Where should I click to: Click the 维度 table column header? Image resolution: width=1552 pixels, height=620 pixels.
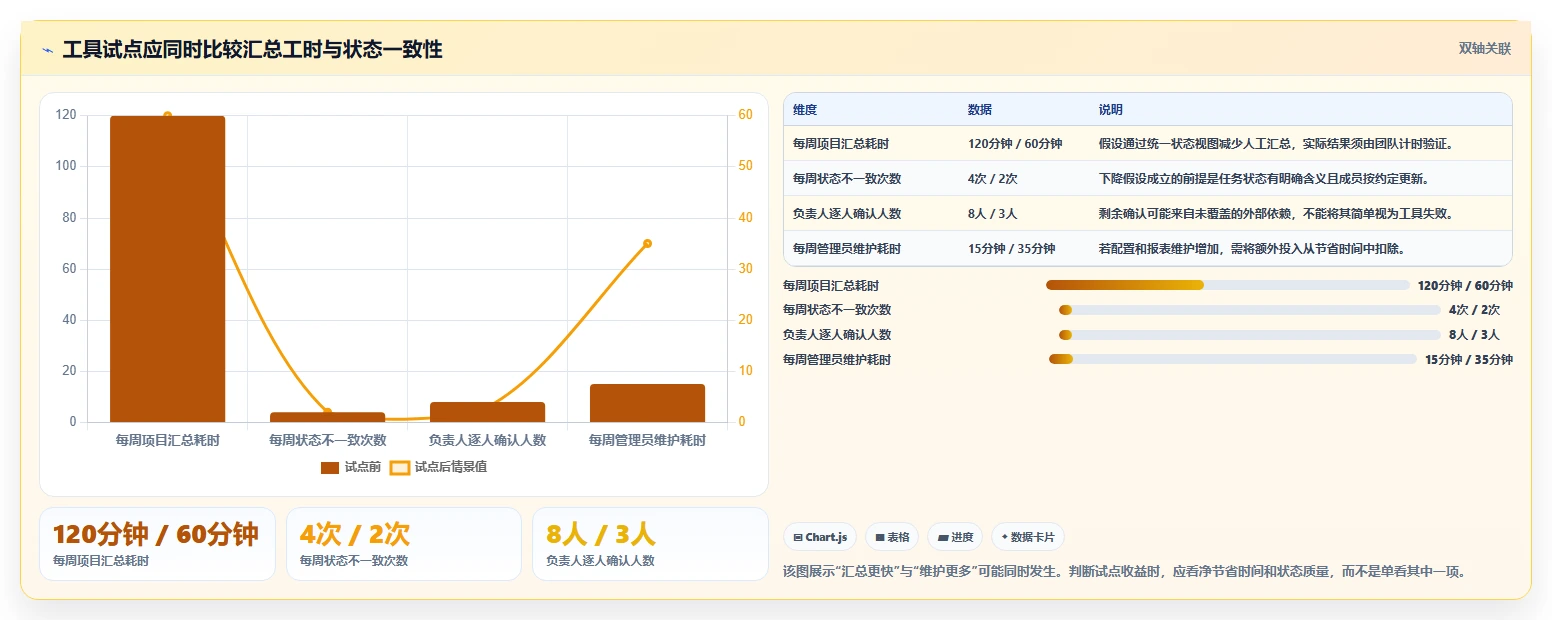(805, 110)
